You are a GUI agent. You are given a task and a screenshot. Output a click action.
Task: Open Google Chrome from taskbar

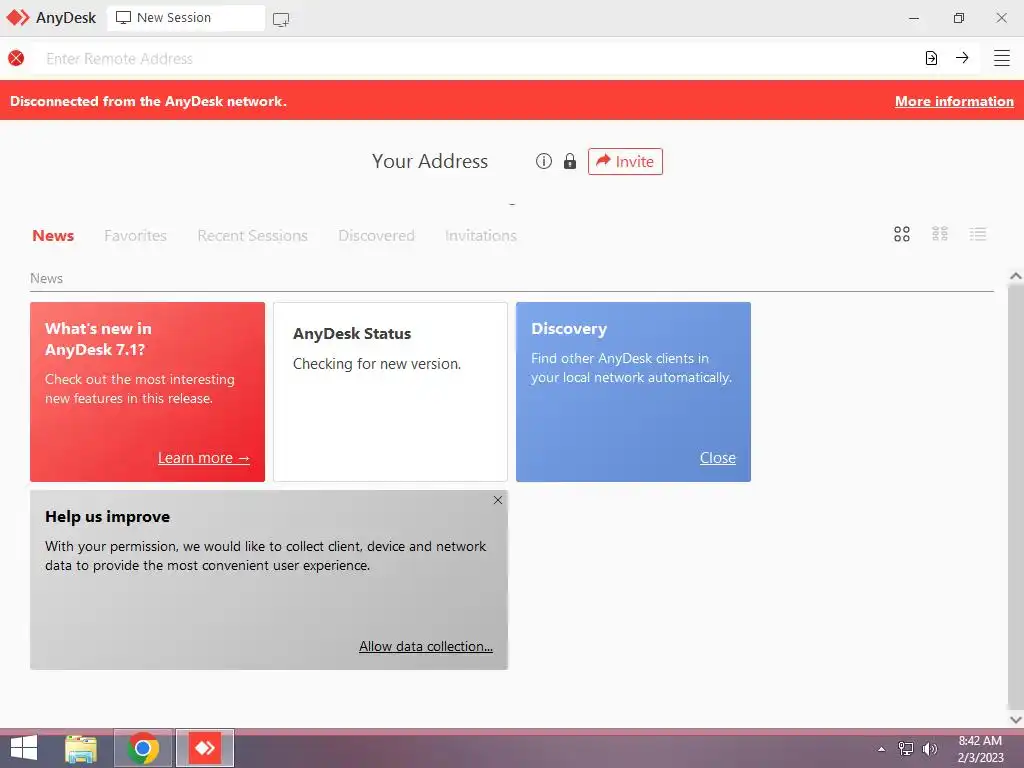pos(143,748)
